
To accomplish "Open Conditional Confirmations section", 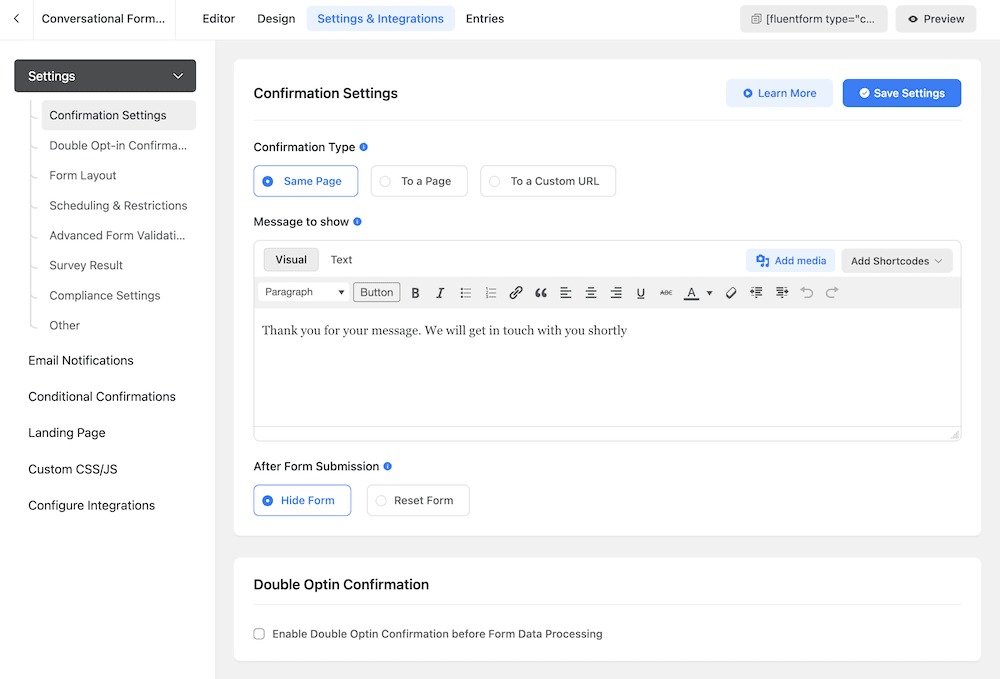I will coord(102,397).
